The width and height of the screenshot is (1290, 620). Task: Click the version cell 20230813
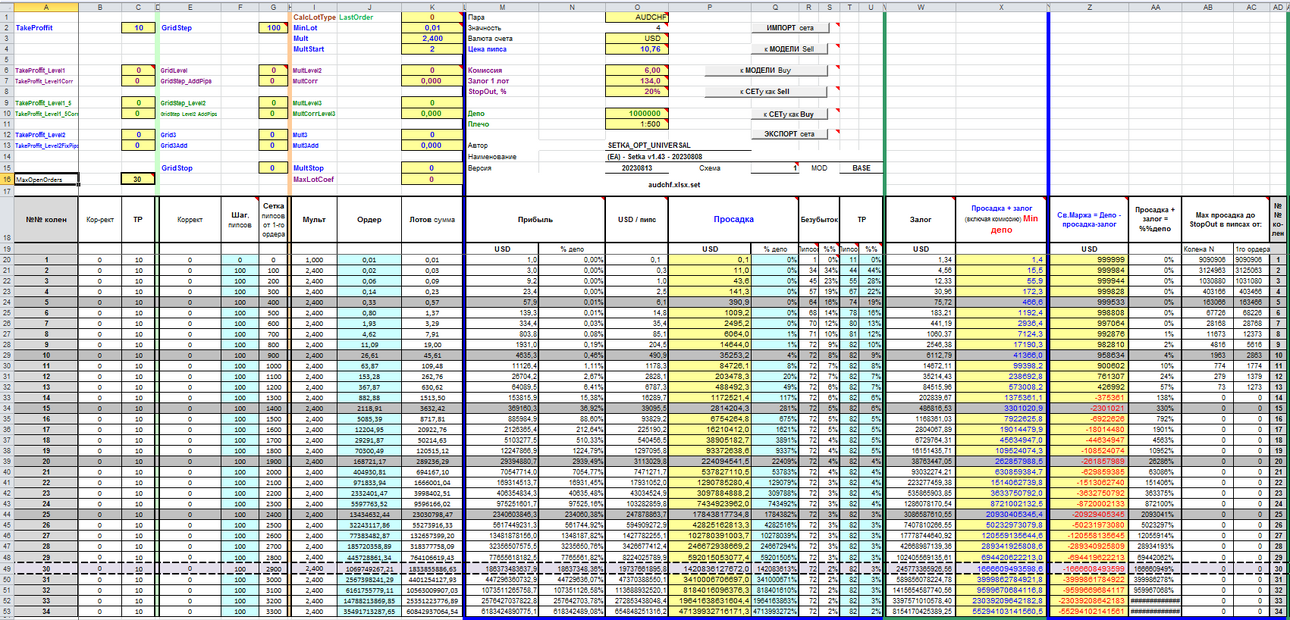[x=635, y=168]
